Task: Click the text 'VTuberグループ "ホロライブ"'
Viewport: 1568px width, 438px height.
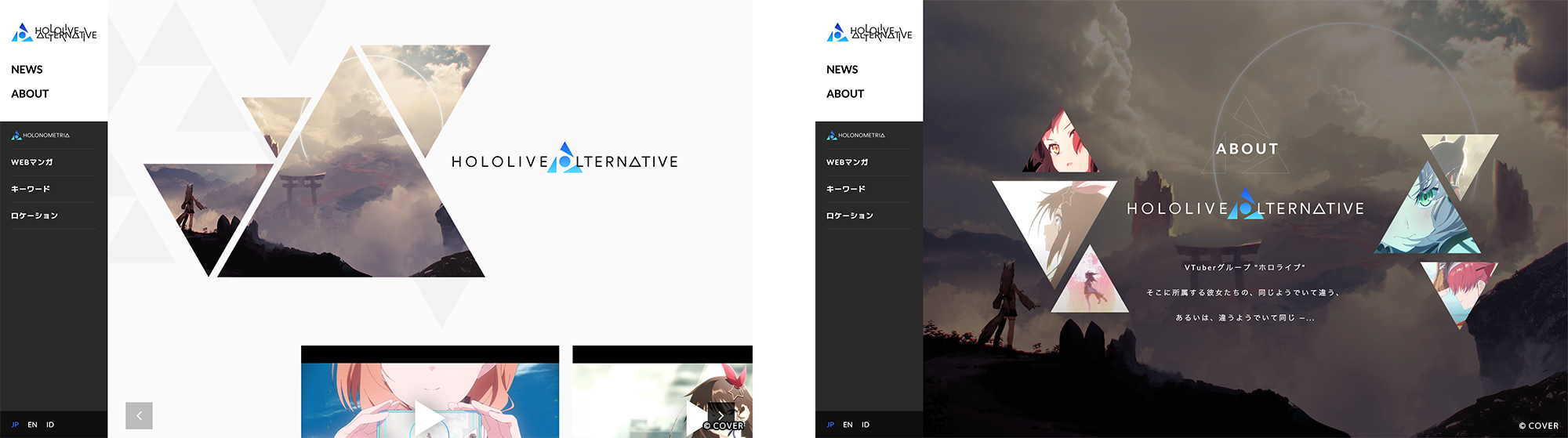Action: 1245,267
